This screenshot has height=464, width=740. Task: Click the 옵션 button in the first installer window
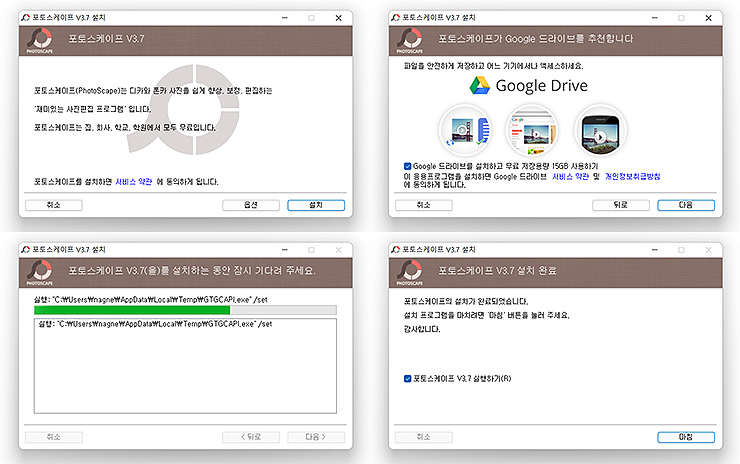pyautogui.click(x=251, y=205)
